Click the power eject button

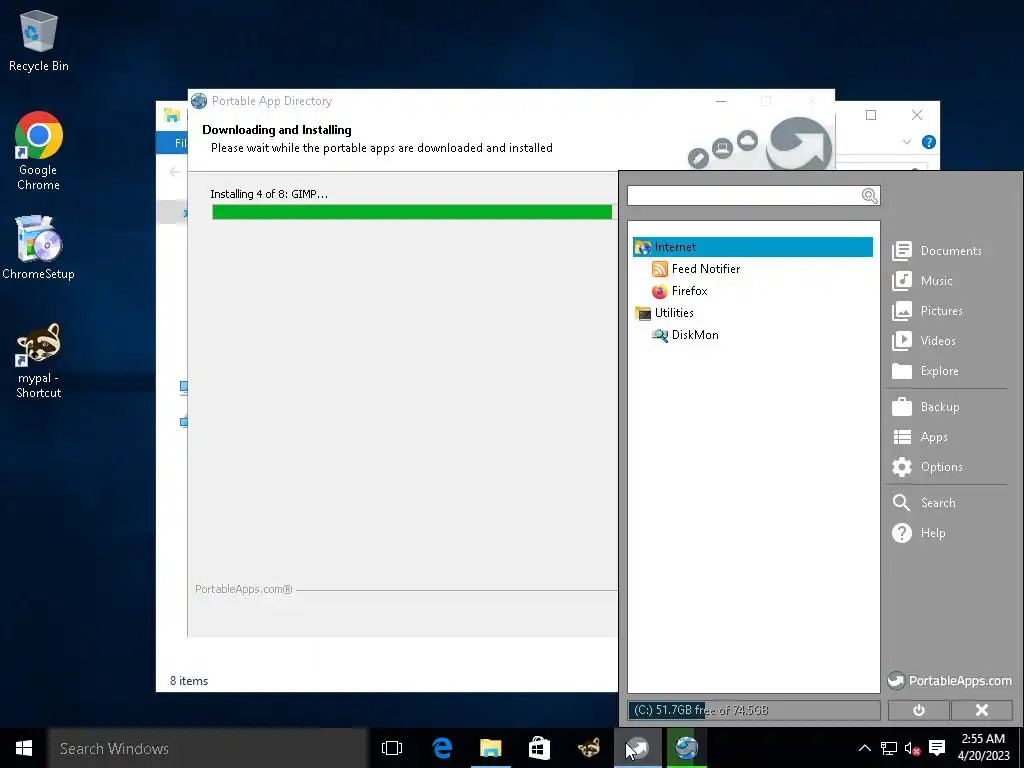pos(918,710)
